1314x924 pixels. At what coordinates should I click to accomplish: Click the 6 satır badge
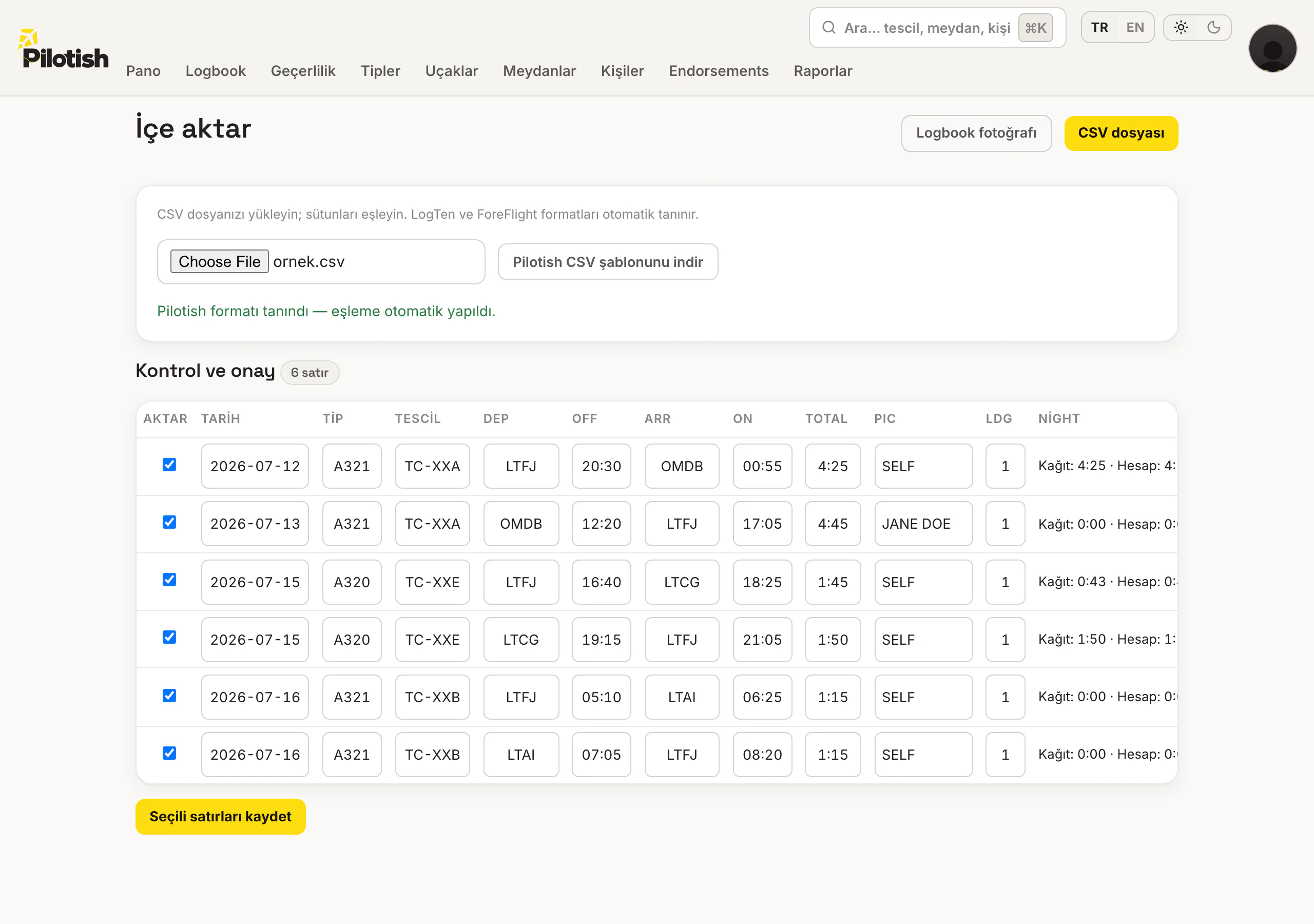click(310, 373)
